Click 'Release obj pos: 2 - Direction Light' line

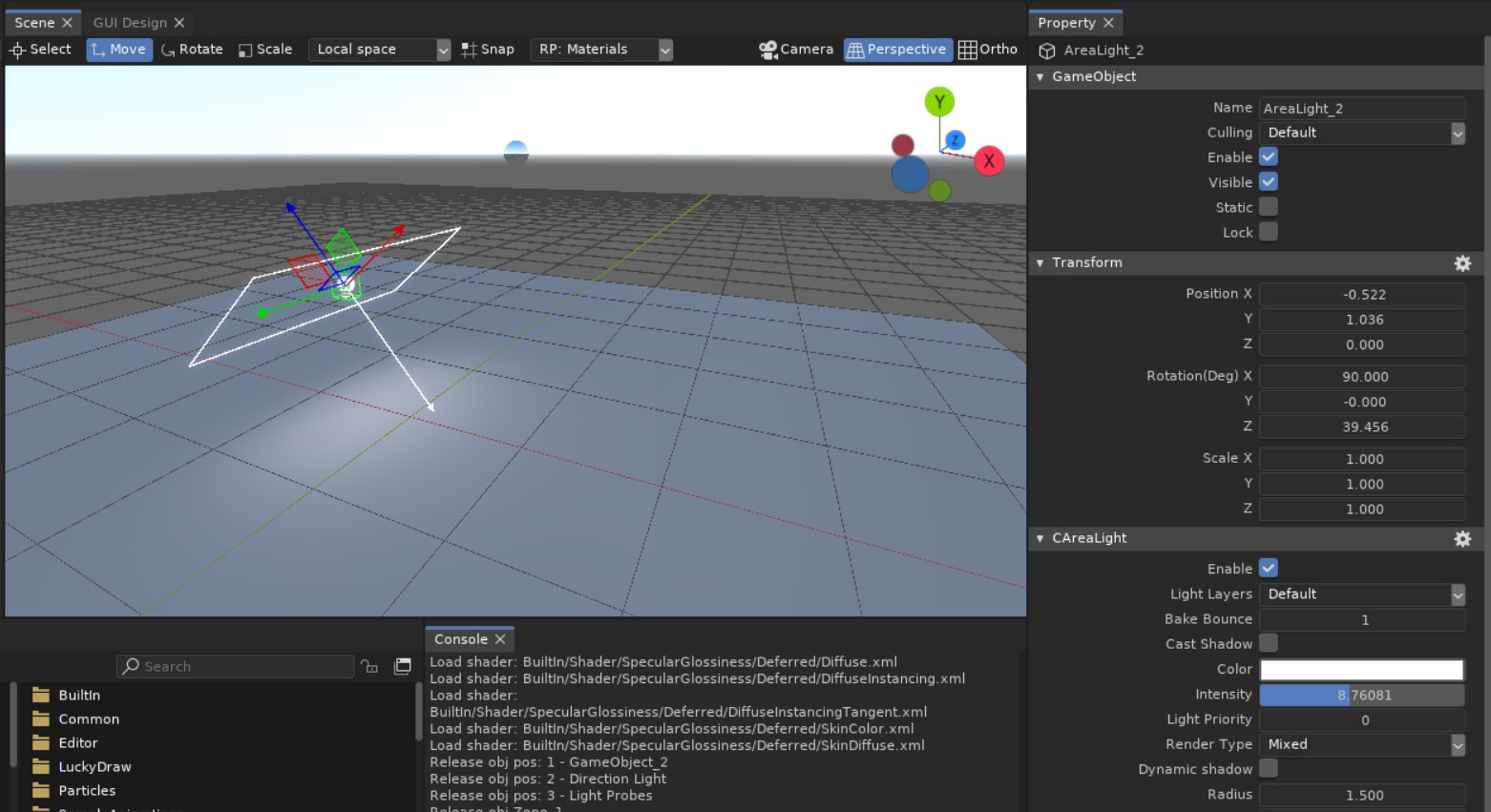pyautogui.click(x=548, y=779)
